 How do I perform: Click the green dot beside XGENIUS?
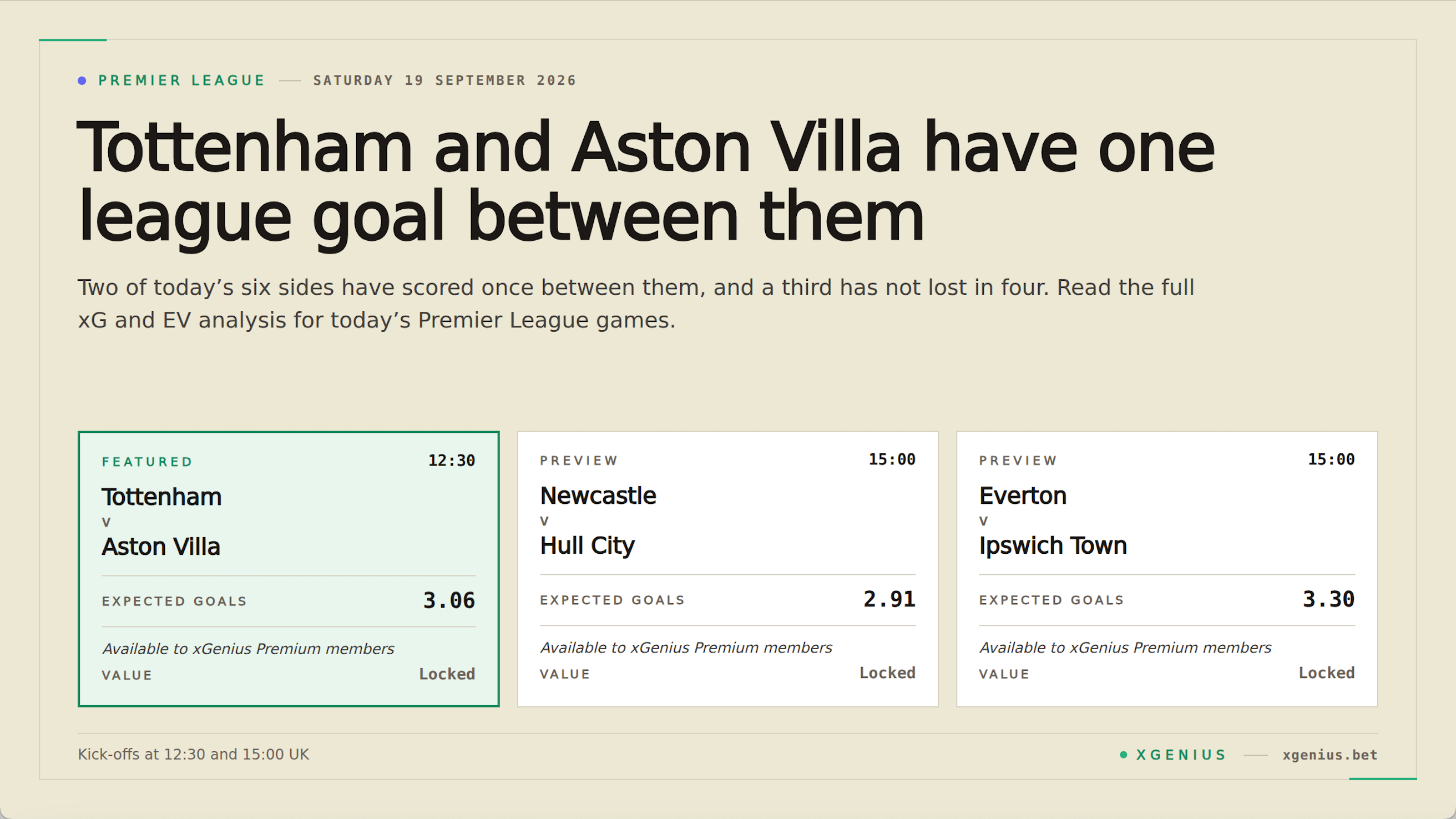click(x=1124, y=755)
